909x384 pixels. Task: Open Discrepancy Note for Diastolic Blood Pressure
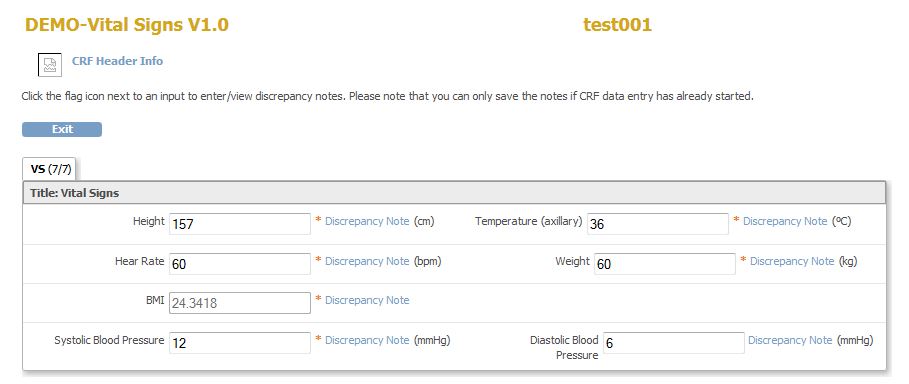tap(790, 340)
